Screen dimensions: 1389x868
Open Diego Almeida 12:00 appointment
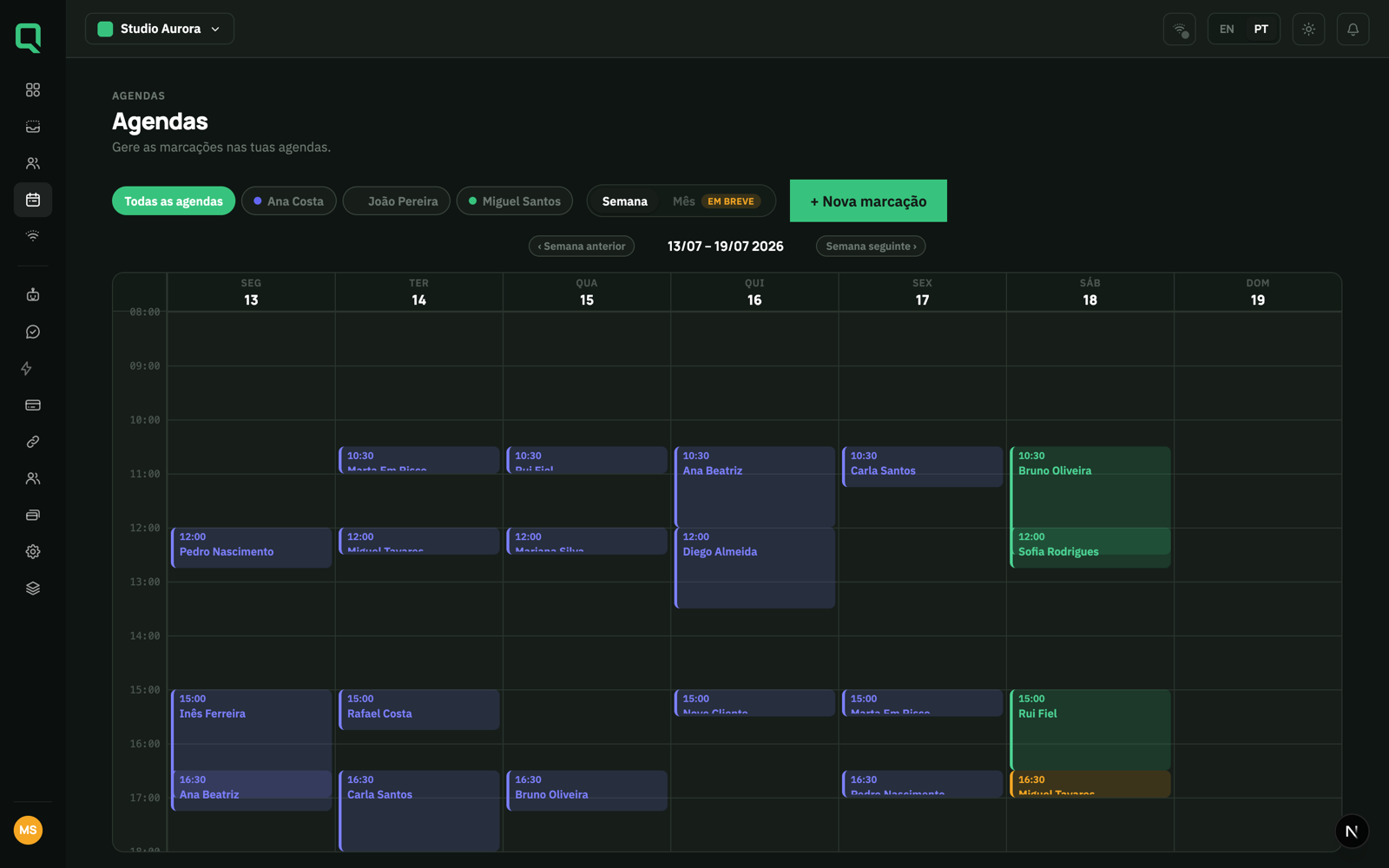[x=755, y=568]
